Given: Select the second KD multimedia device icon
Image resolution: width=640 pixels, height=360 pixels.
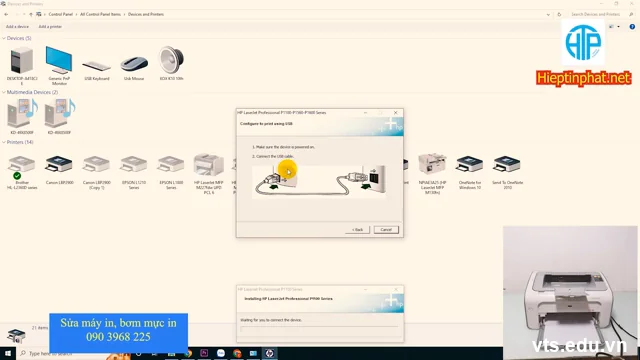Looking at the screenshot, I should tap(60, 113).
